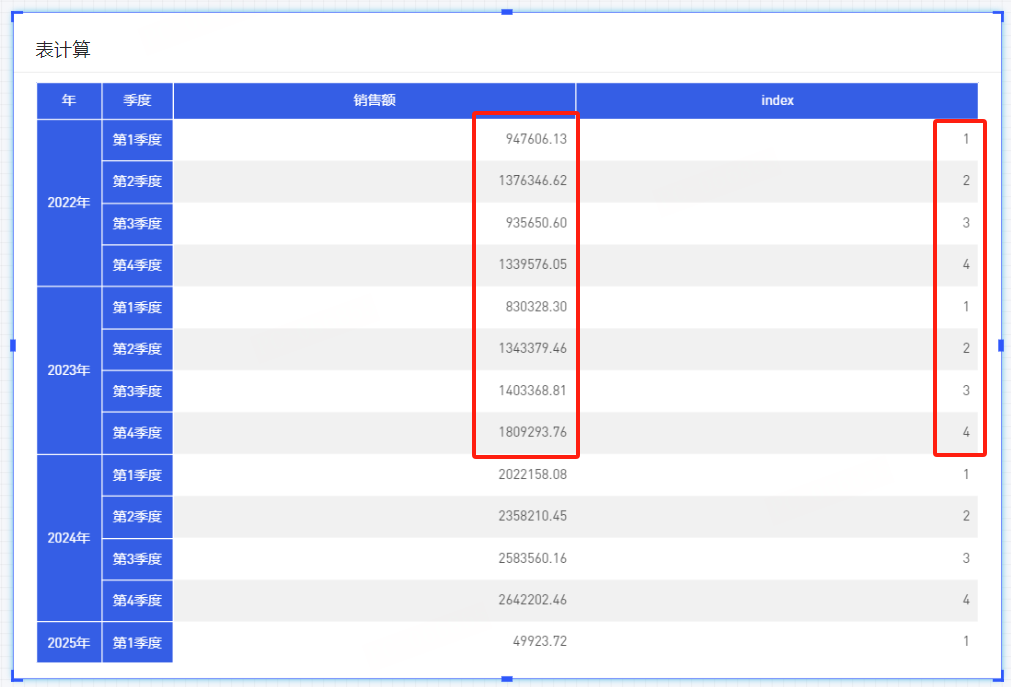Click 第1季度 cell under 2025年

pos(137,642)
